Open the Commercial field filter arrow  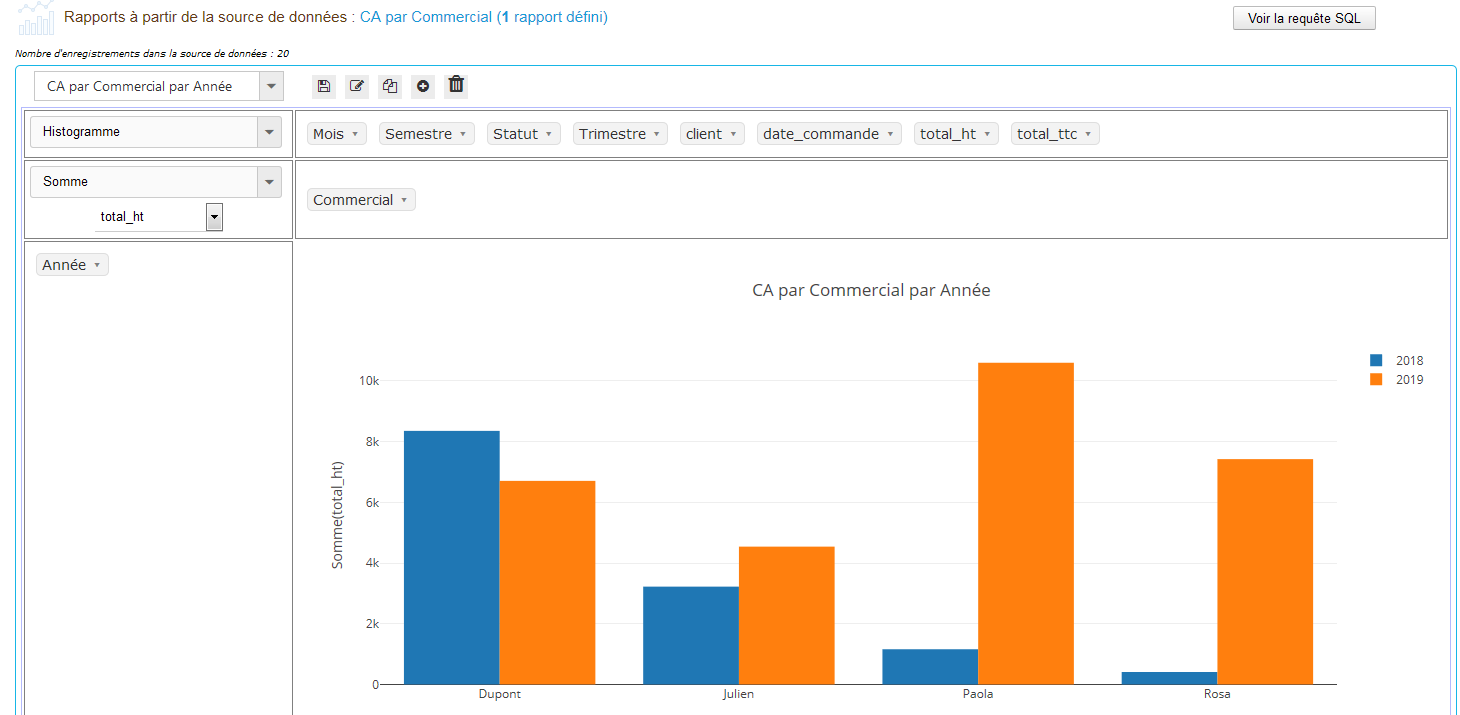[x=404, y=200]
